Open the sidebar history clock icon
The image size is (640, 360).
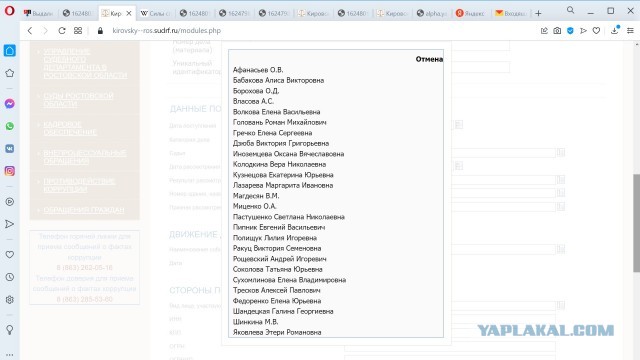[x=10, y=277]
